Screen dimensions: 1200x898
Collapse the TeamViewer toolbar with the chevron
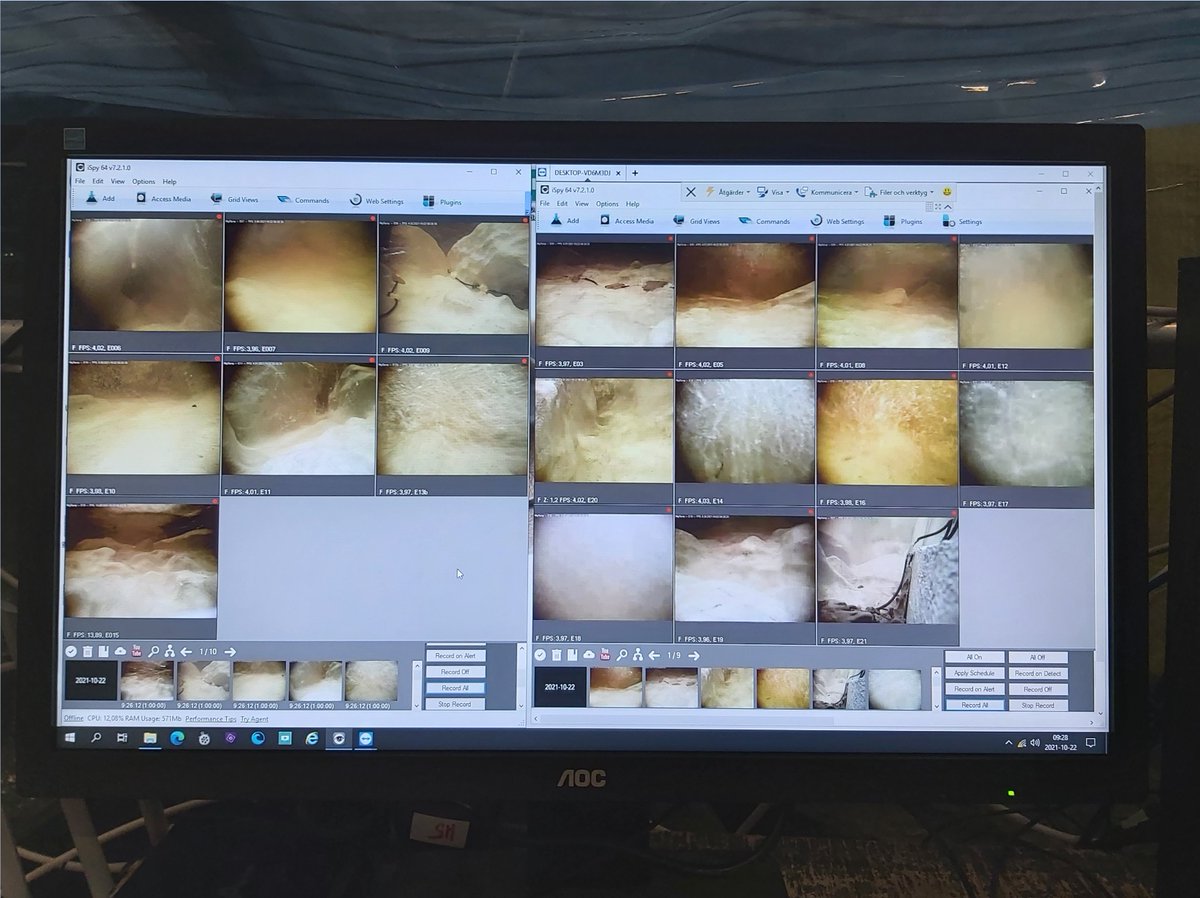[948, 207]
